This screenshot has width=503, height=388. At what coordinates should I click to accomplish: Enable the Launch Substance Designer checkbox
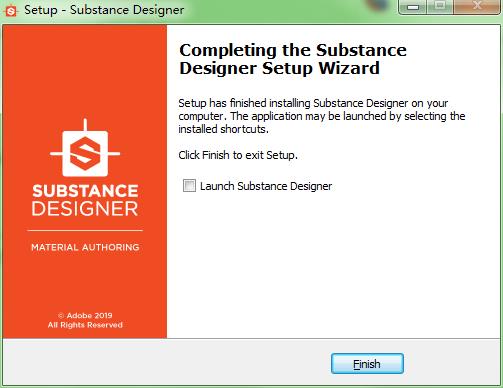click(x=189, y=186)
